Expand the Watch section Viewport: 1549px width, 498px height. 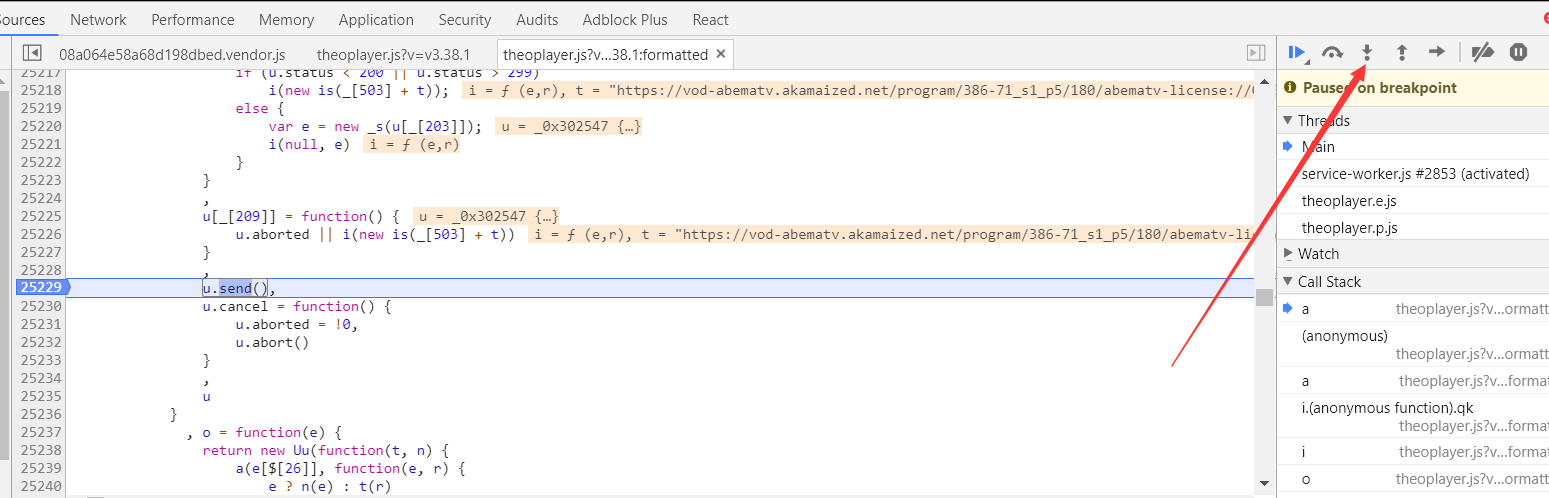tap(1288, 254)
